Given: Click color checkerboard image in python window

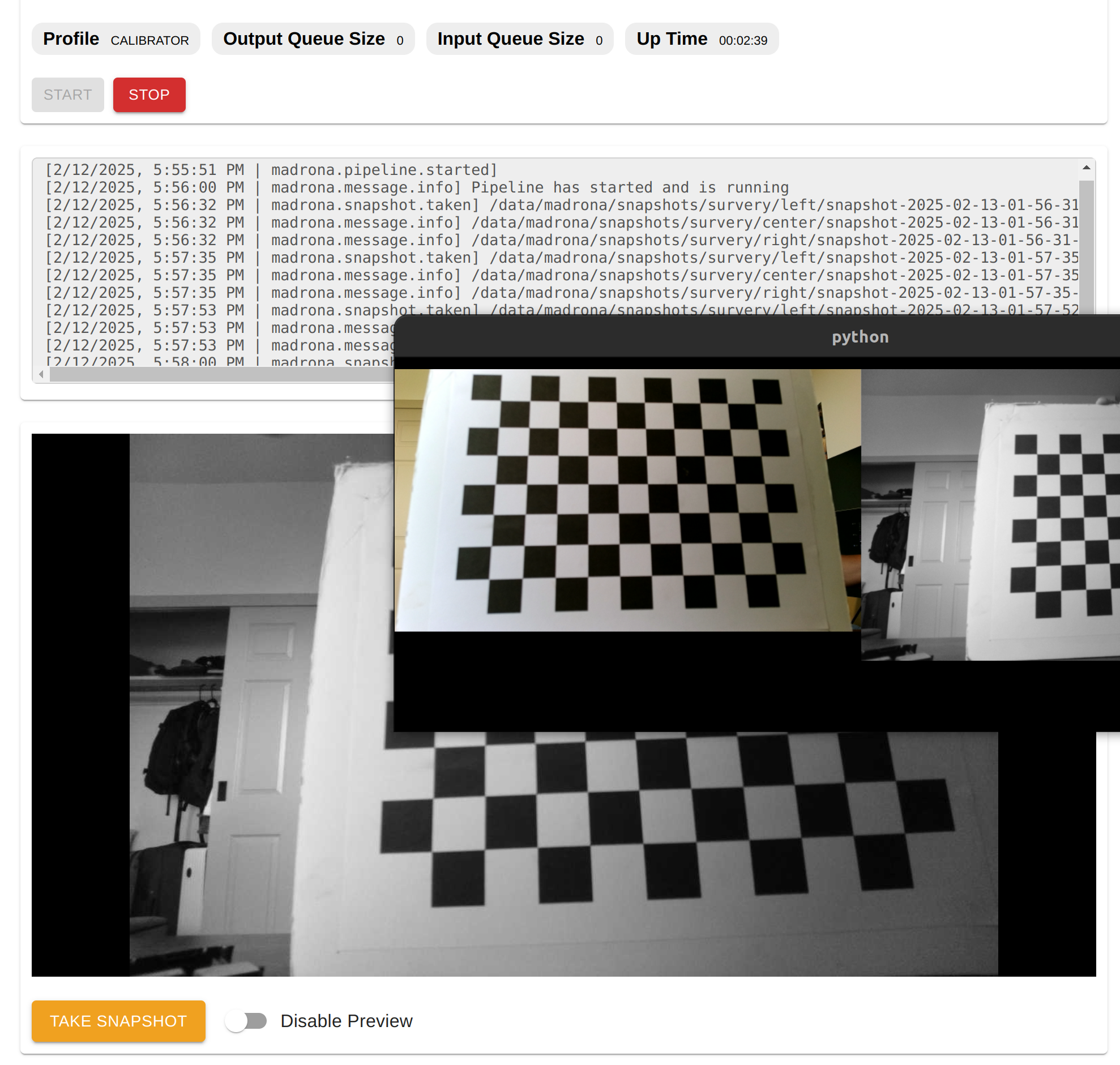Looking at the screenshot, I should [627, 499].
